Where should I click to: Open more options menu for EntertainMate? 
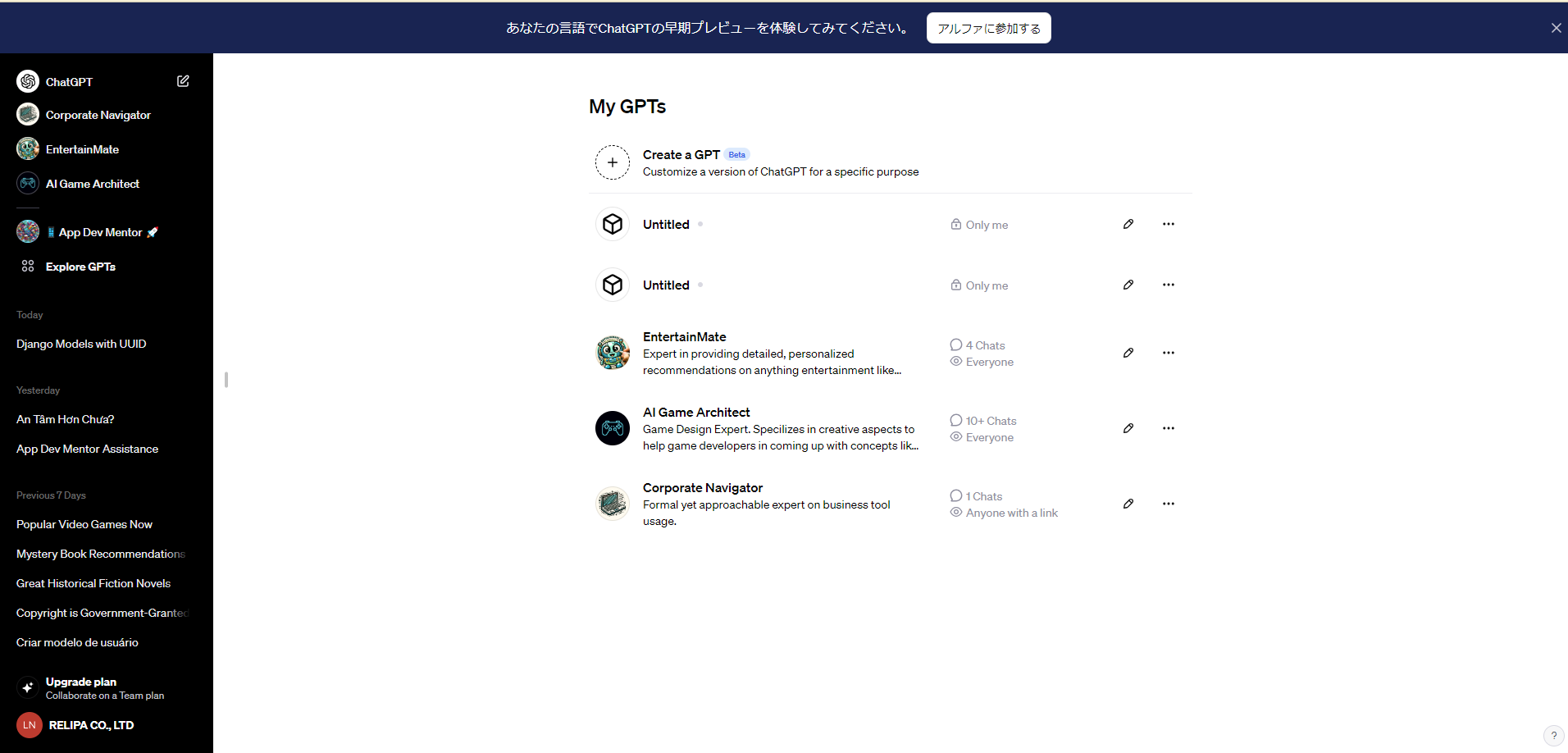[1169, 353]
